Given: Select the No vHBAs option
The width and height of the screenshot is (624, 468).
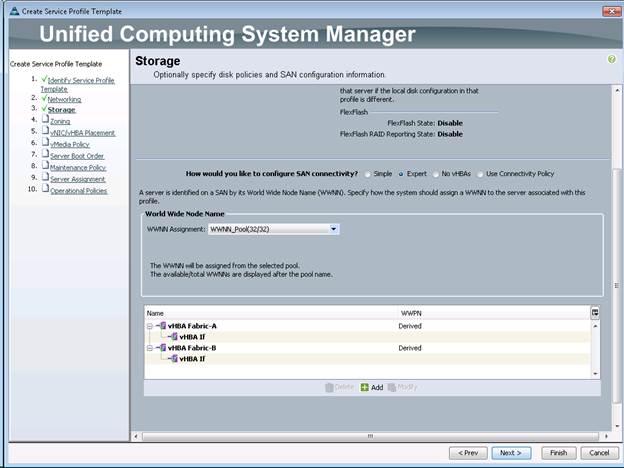Looking at the screenshot, I should pos(436,174).
